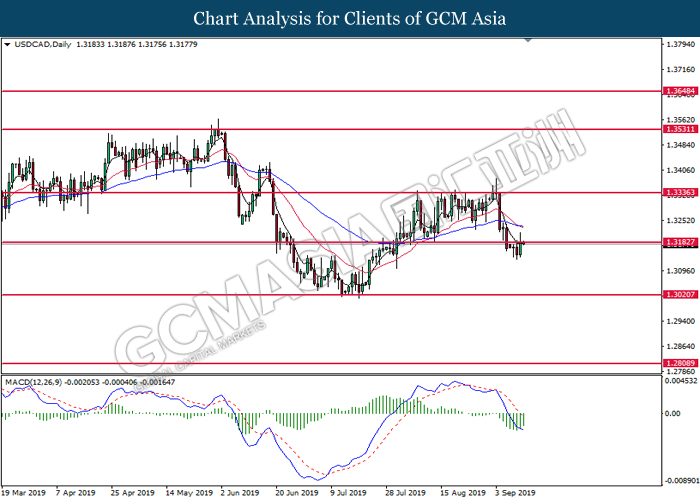Click the 1.30207 support price label
This screenshot has width=700, height=500.
tap(680, 295)
